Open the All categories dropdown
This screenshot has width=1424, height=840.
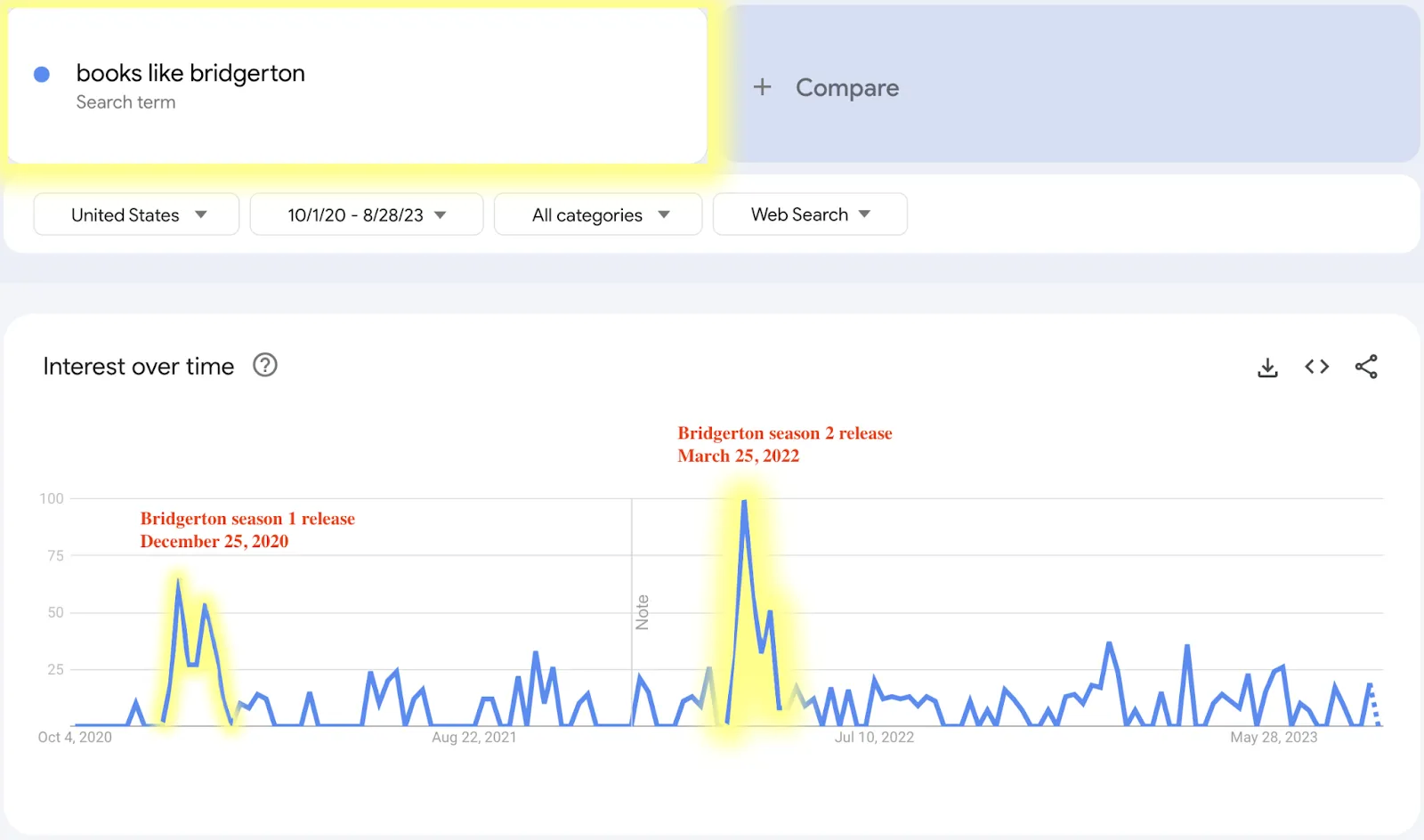(x=598, y=214)
